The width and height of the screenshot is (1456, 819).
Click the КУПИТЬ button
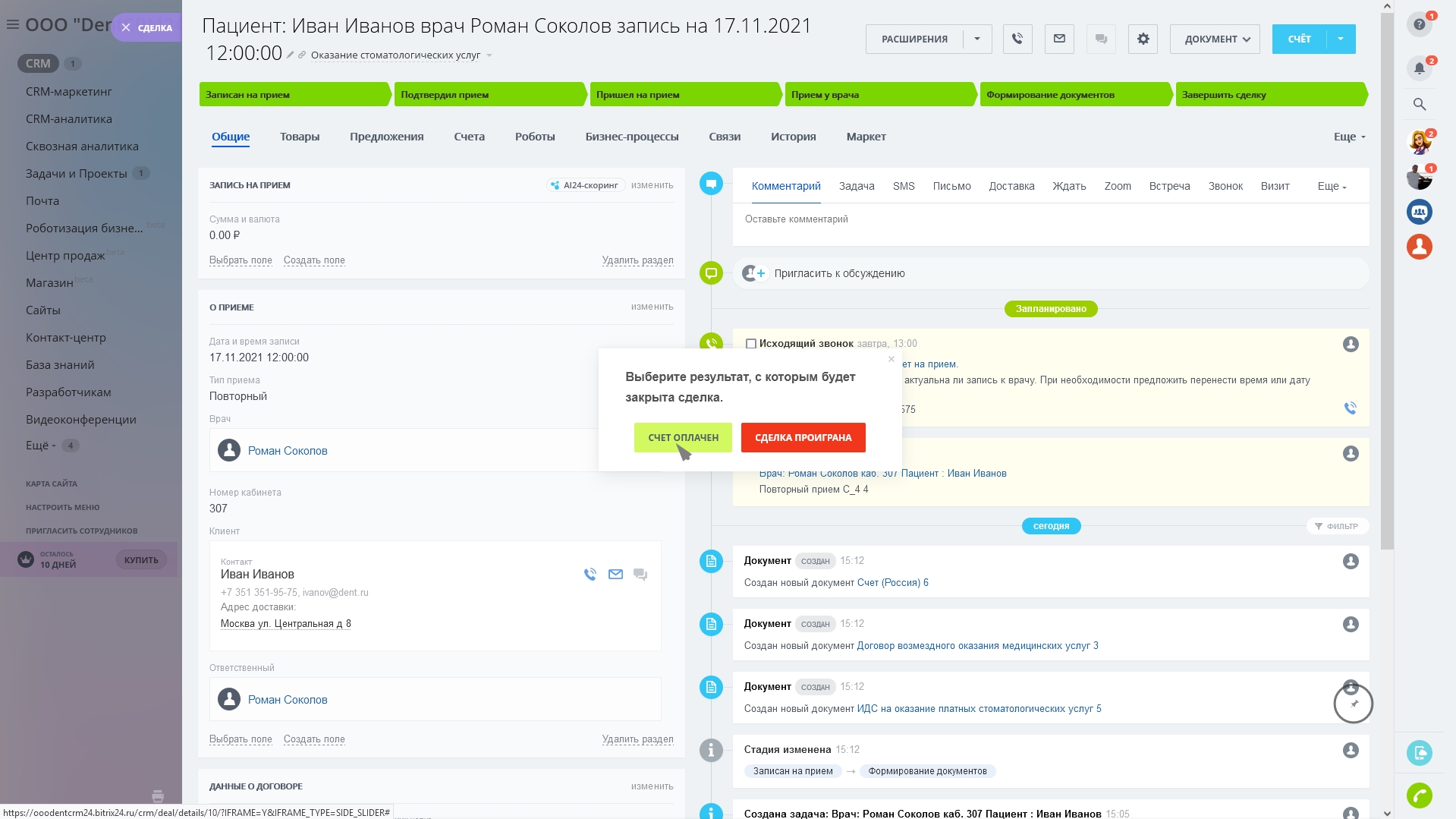(x=141, y=560)
